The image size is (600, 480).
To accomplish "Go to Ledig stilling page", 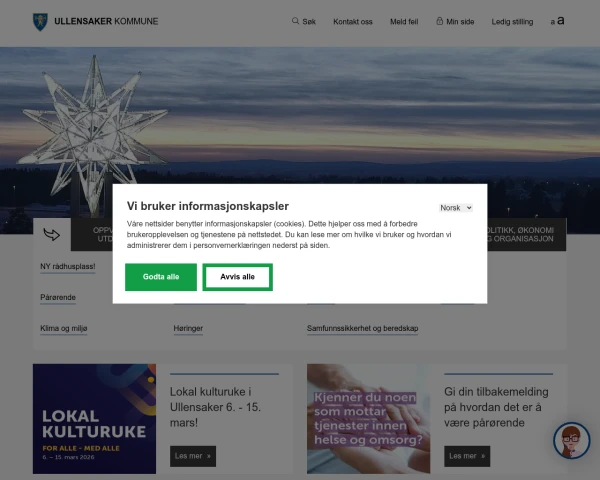I will tap(512, 22).
